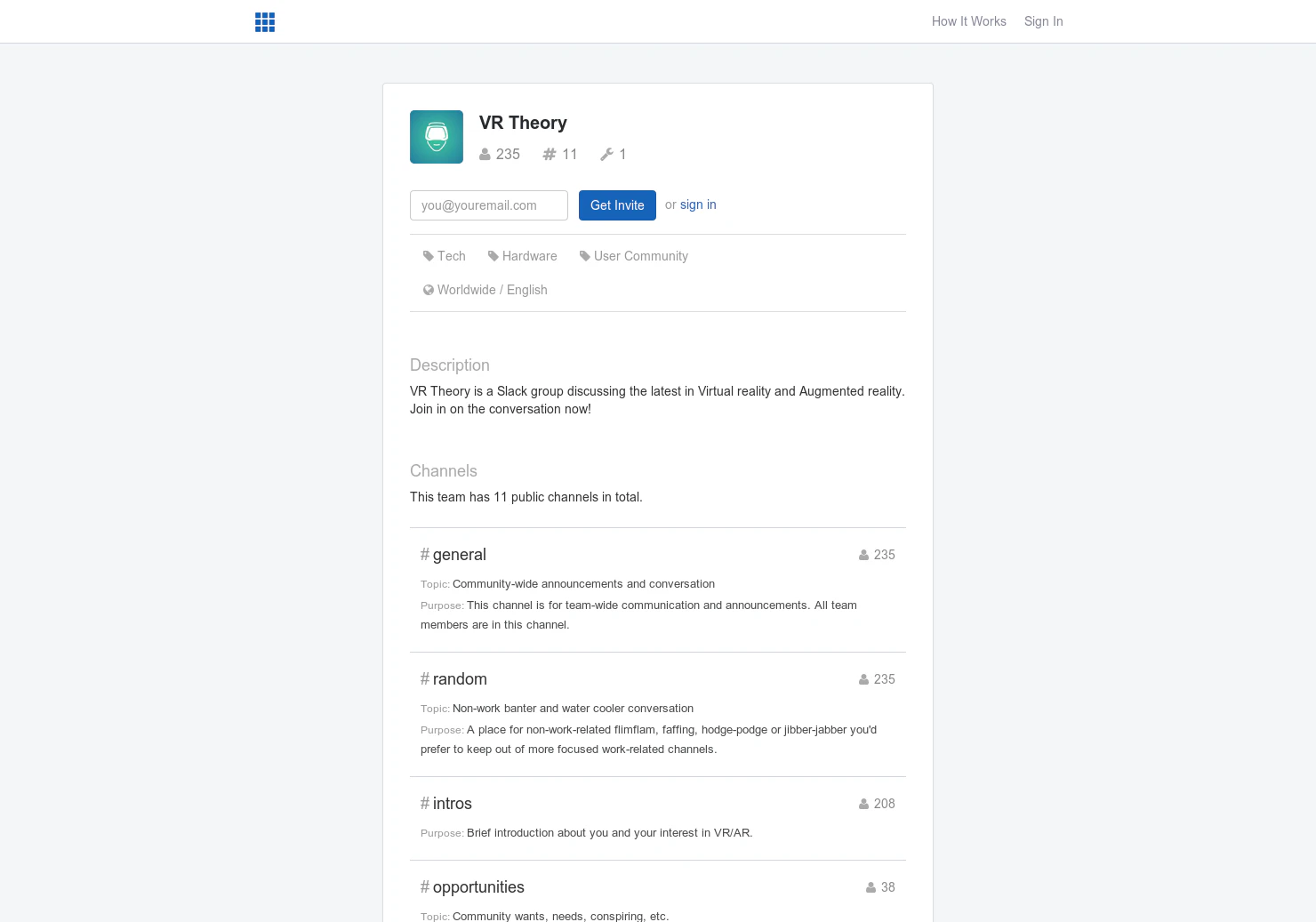Screen dimensions: 1316x922
Task: Click member icon beside 38 in opportunities row
Action: [x=871, y=887]
